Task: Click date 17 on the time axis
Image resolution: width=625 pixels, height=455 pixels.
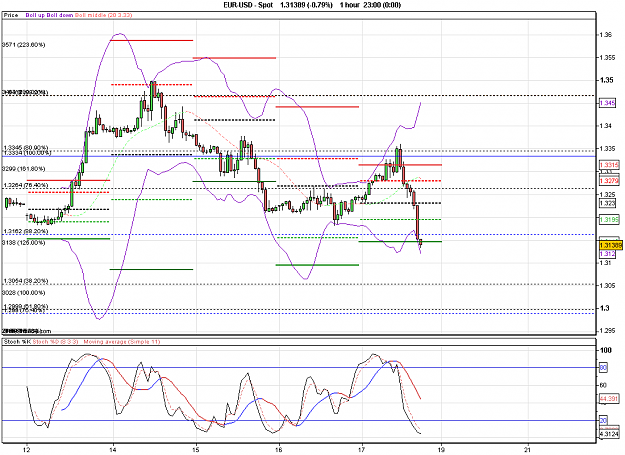Action: point(362,450)
